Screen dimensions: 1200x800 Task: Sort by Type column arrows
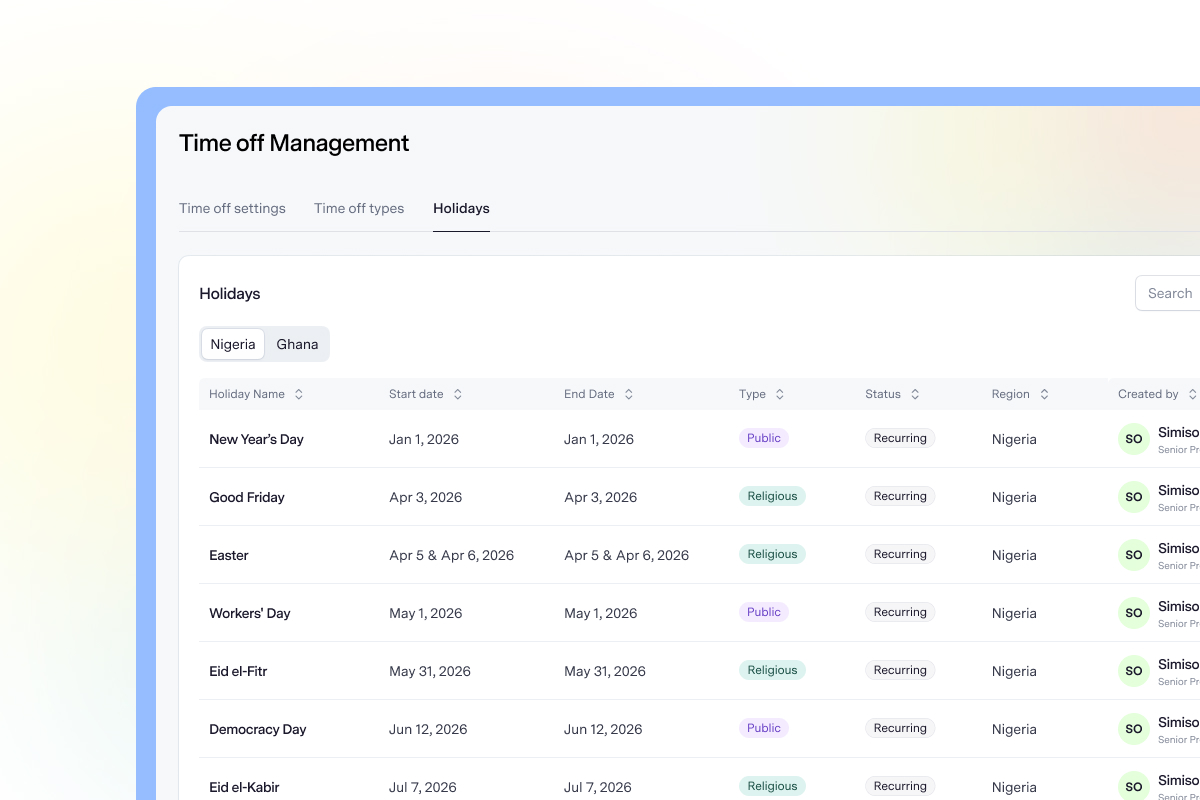780,394
